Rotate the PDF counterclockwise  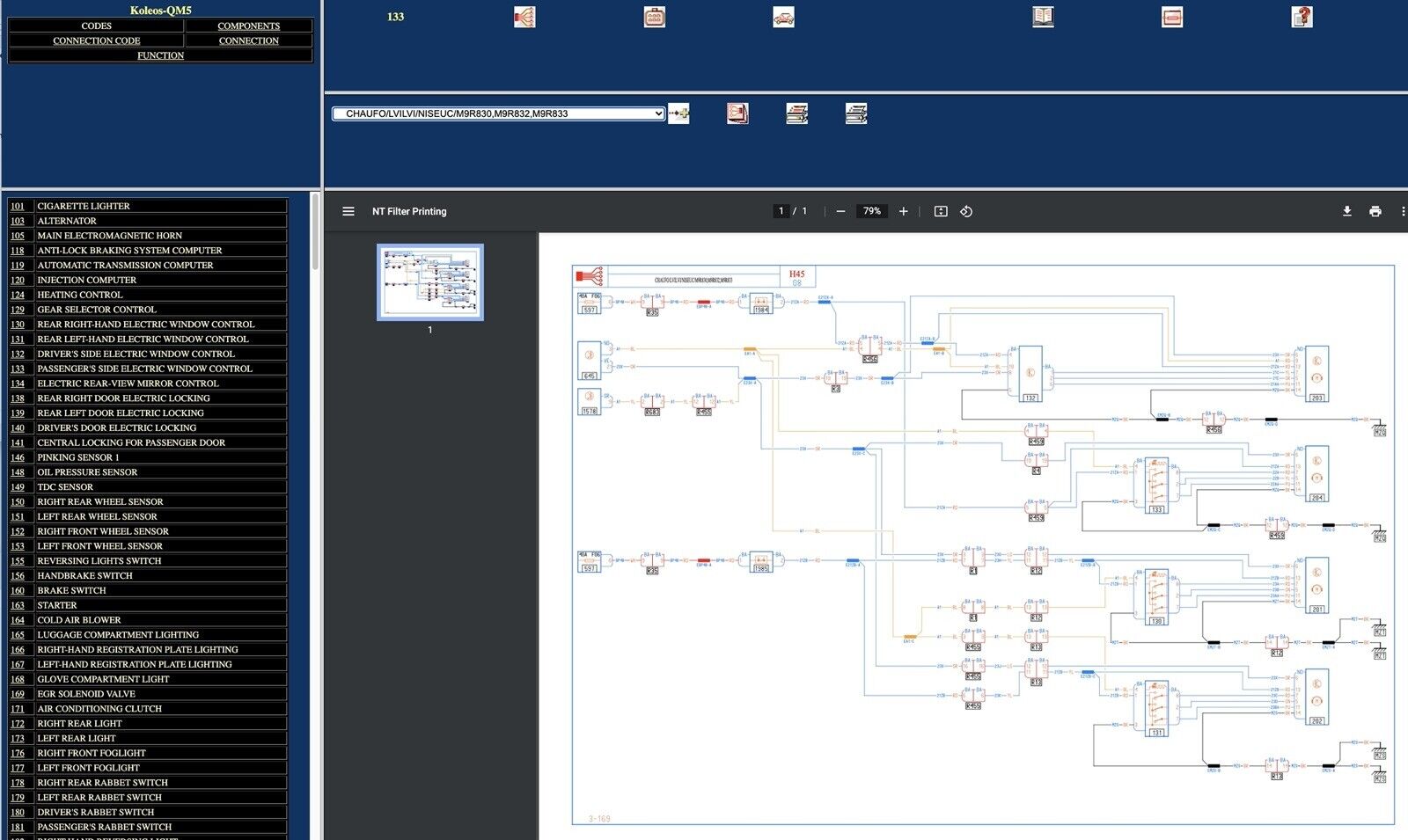966,211
